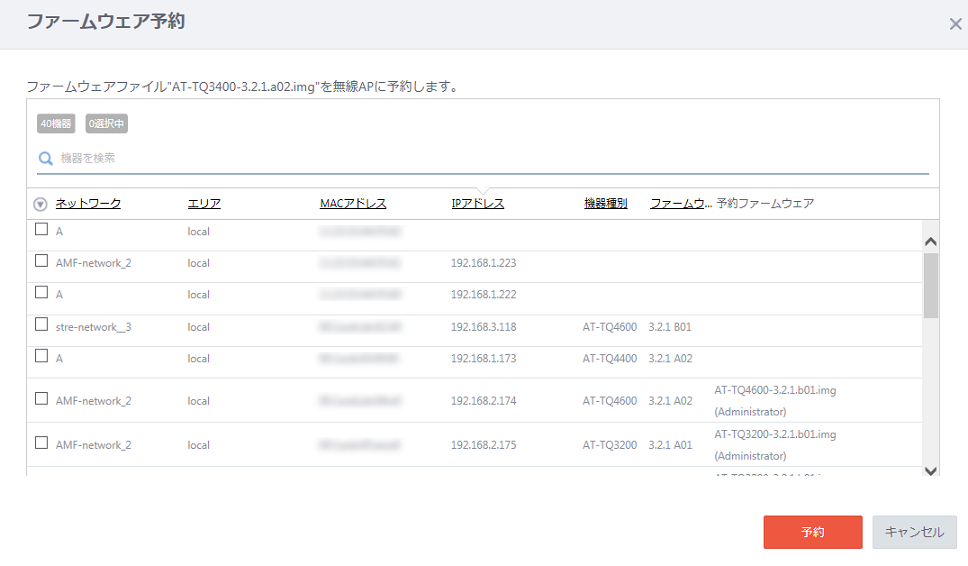Click the 0選択中 badge
The height and width of the screenshot is (566, 968).
click(x=106, y=123)
